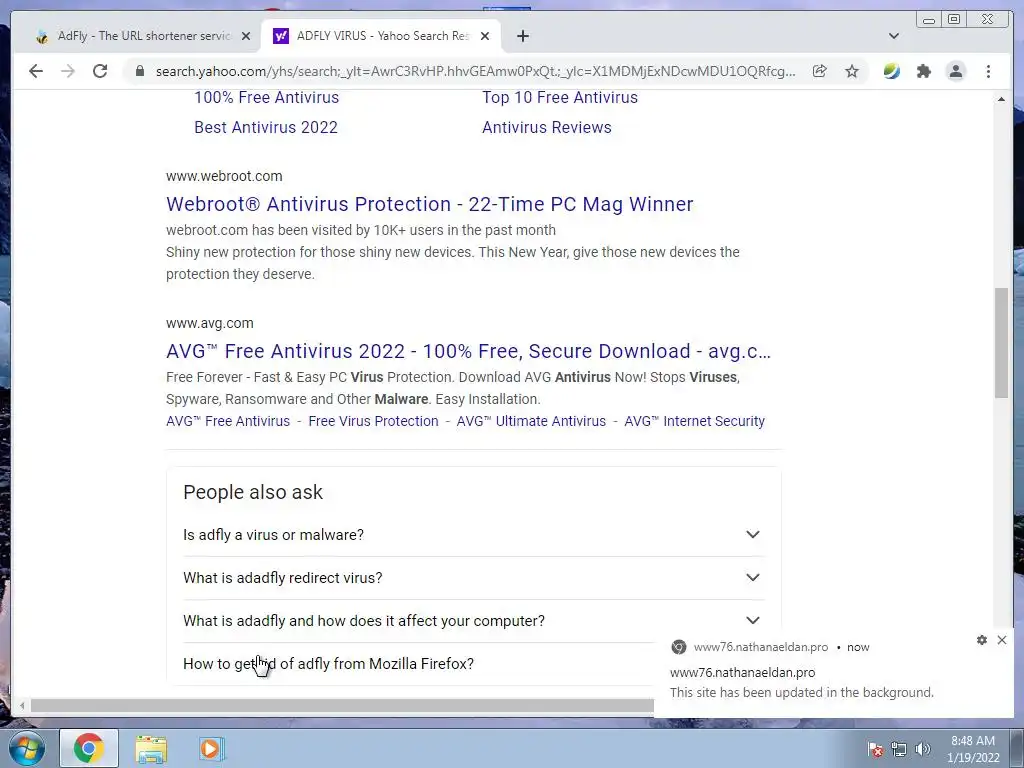The width and height of the screenshot is (1024, 768).
Task: Click the horizontal scrollbar thumb
Action: [x=342, y=705]
